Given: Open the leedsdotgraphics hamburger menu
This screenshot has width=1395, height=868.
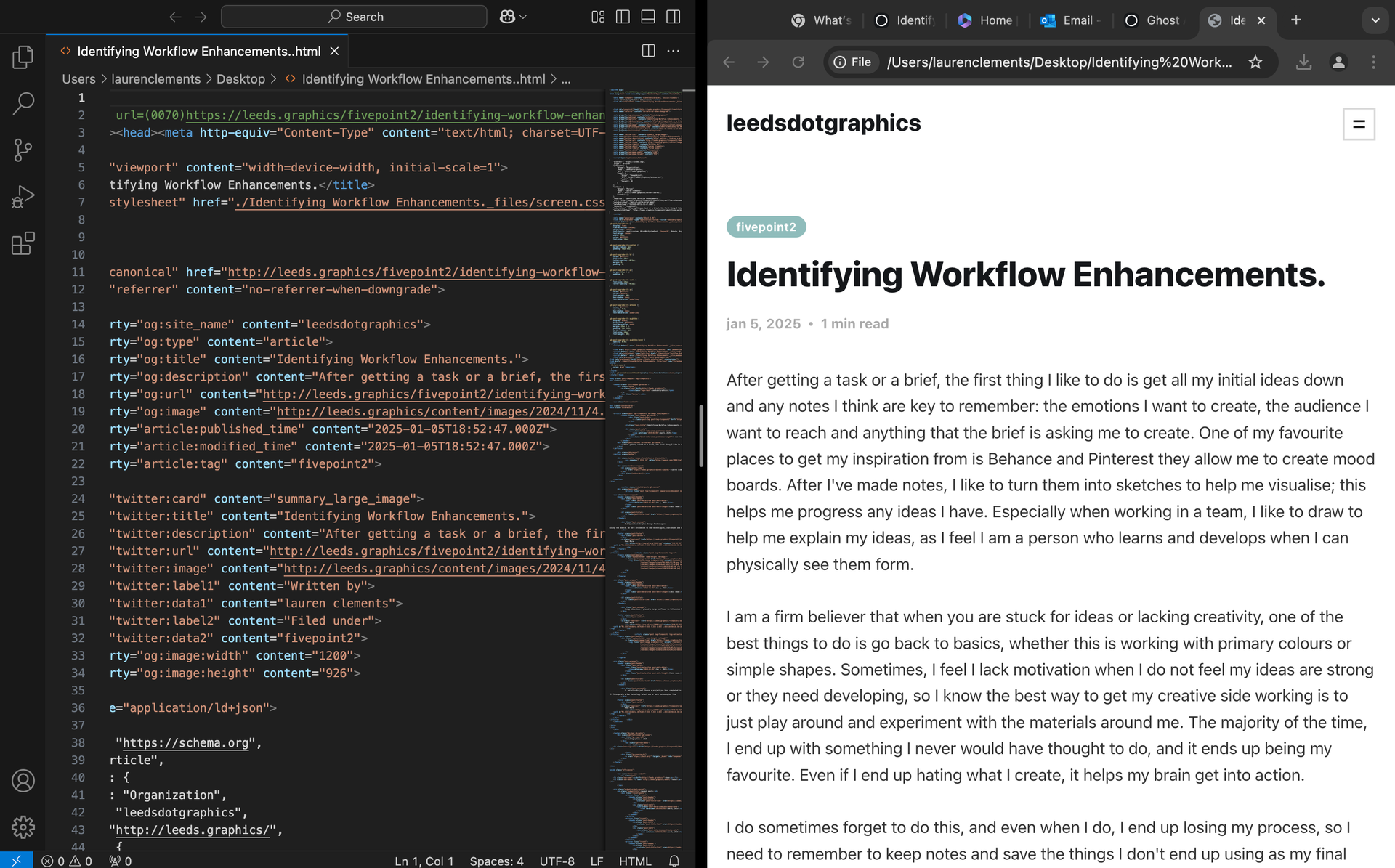Looking at the screenshot, I should (x=1358, y=124).
